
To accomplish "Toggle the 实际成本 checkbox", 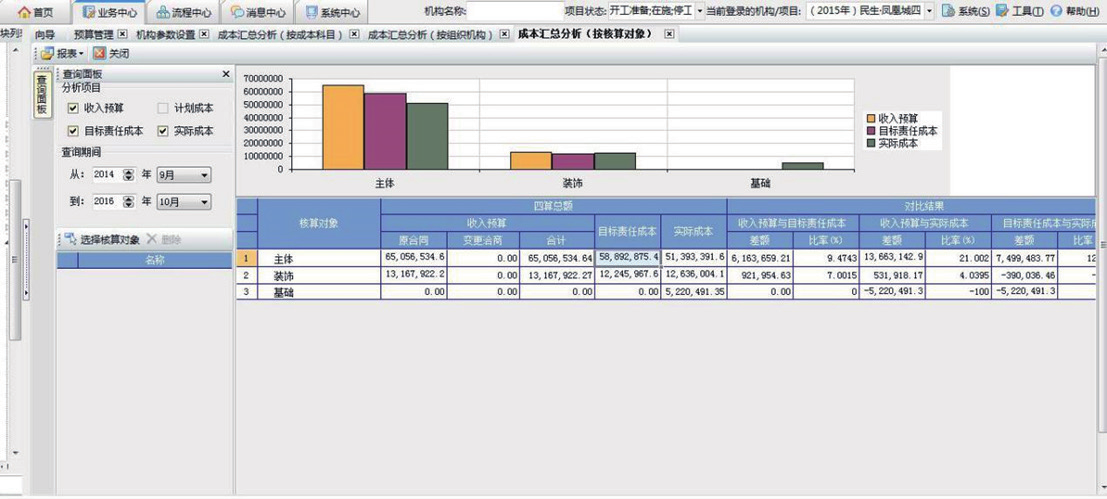I will [163, 131].
